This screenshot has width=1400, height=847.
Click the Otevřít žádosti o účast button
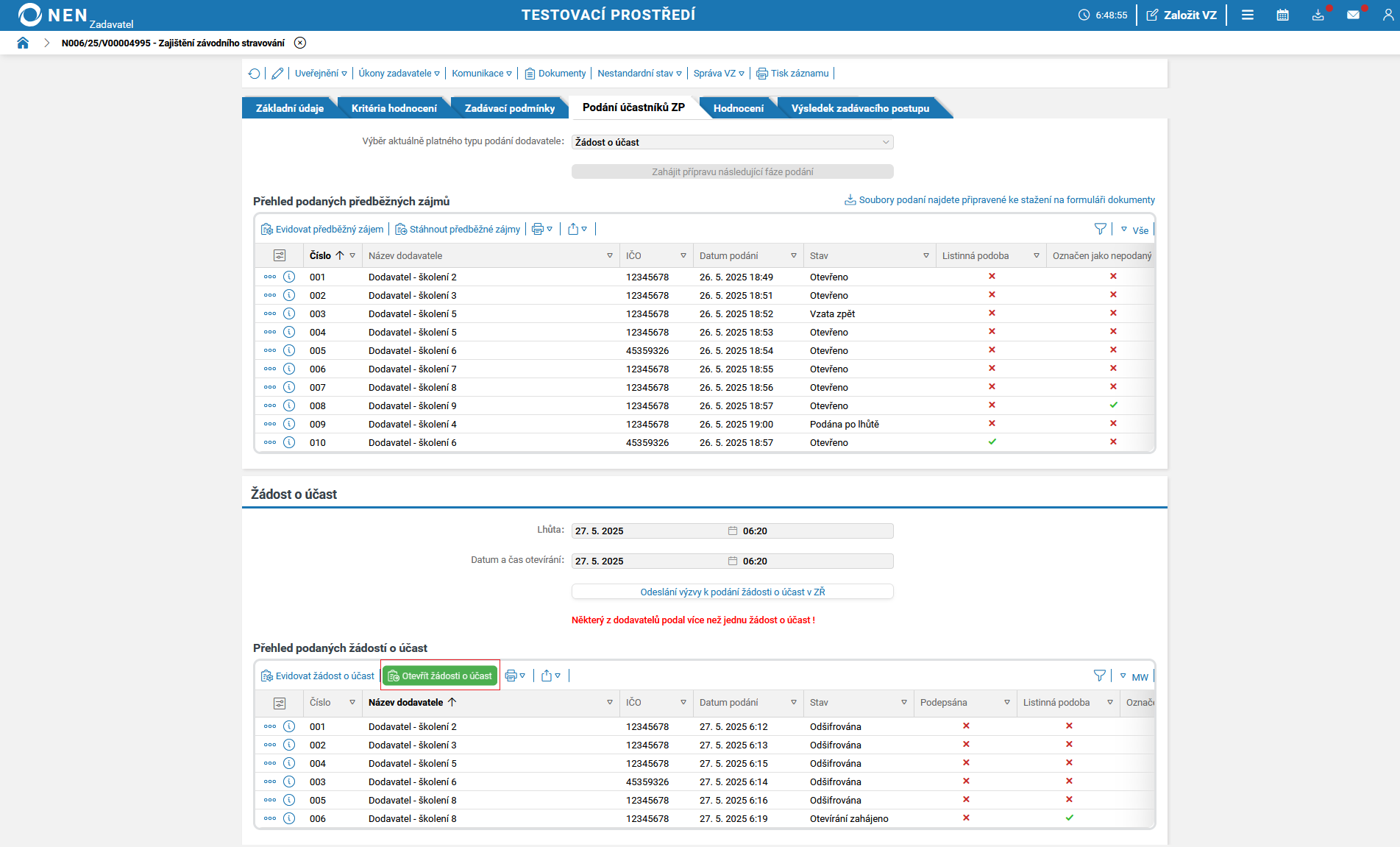(x=440, y=676)
